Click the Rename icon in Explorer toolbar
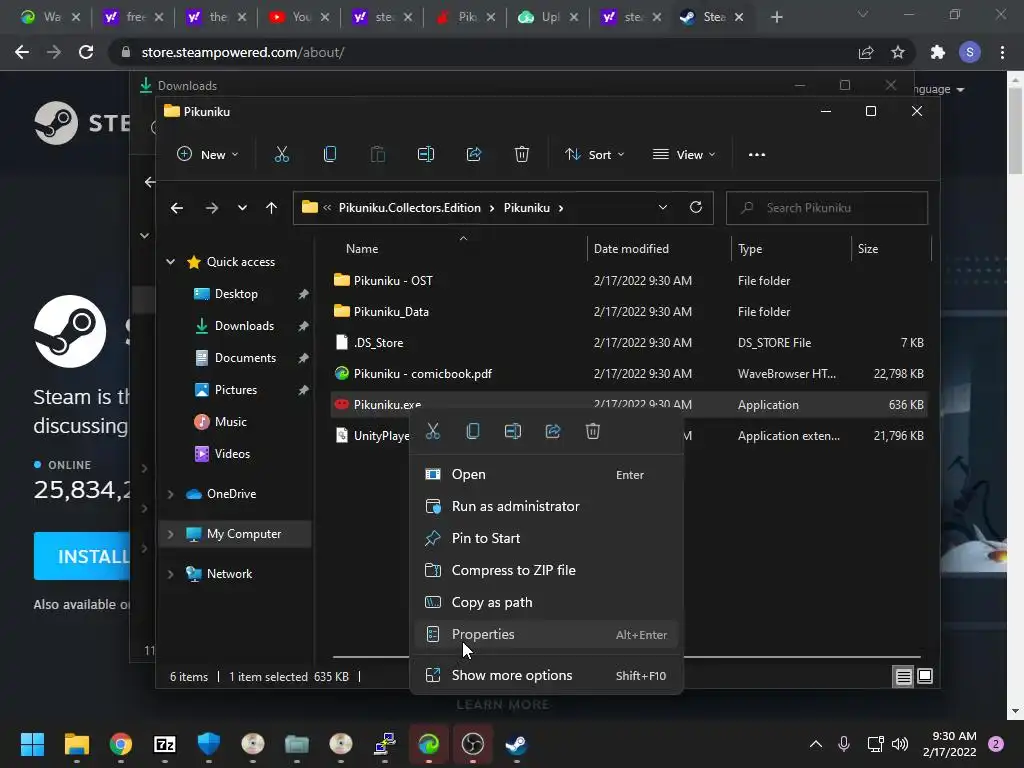 tap(426, 155)
